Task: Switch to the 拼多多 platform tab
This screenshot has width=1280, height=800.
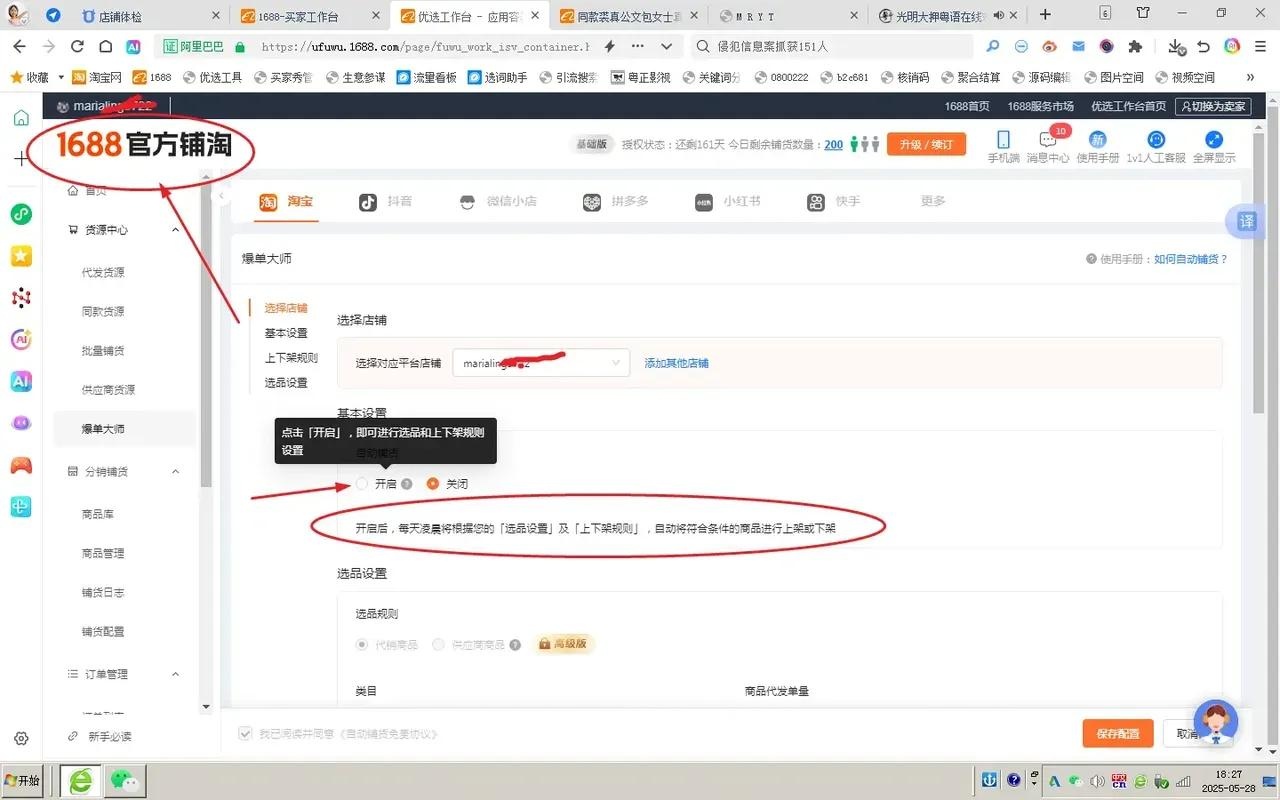Action: point(616,201)
